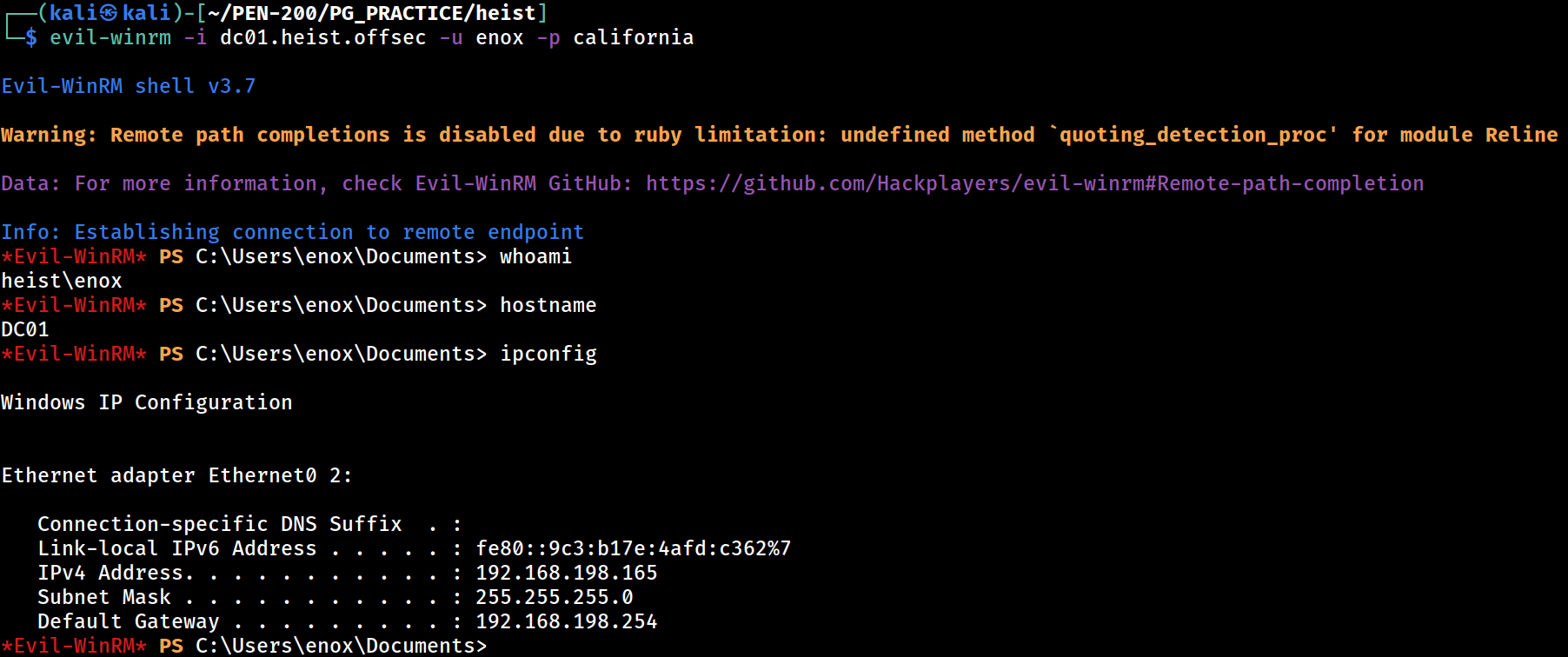Click the subnet mask 255.255.255.0

pyautogui.click(x=555, y=597)
